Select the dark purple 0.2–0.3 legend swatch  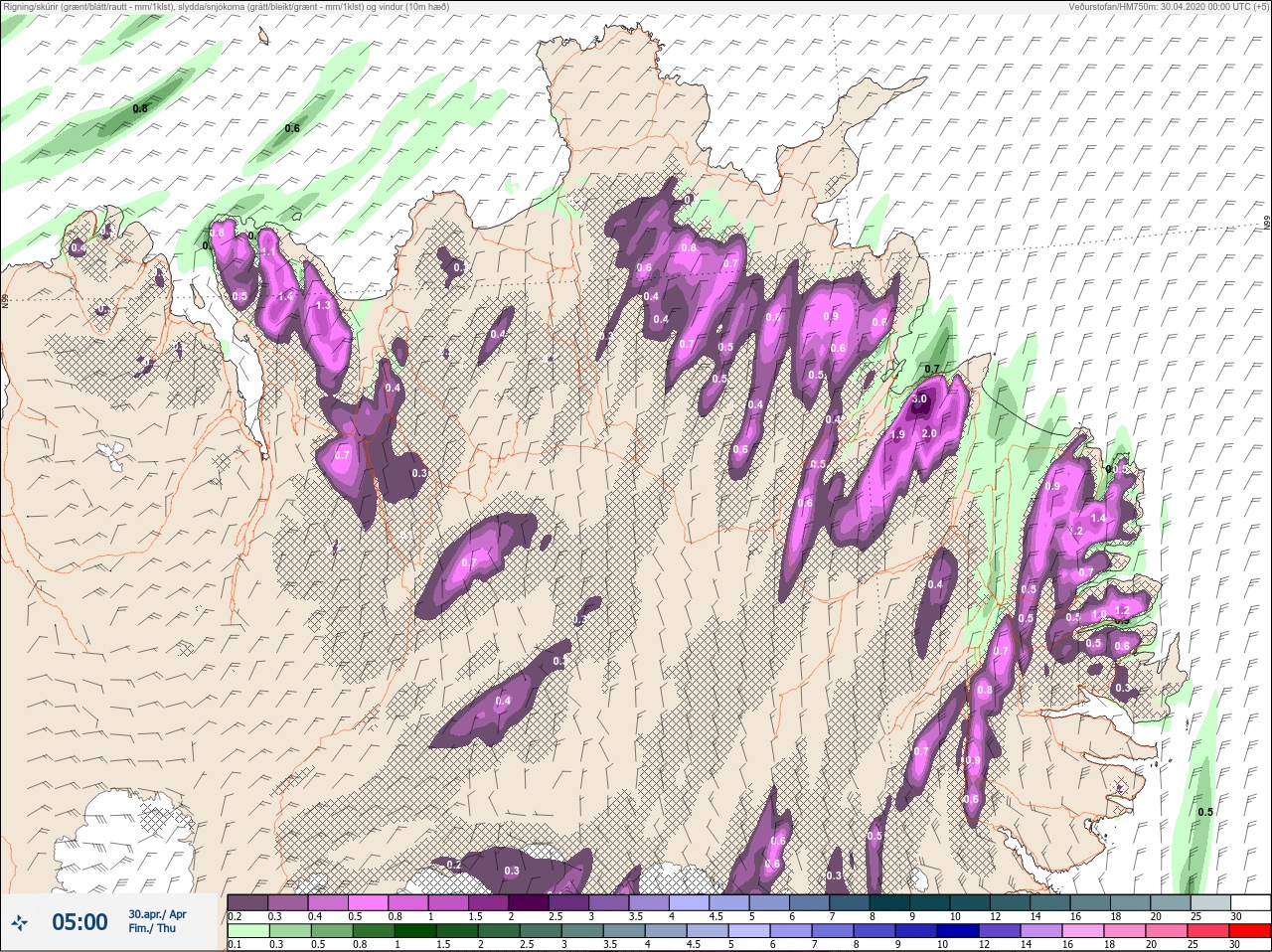[247, 902]
